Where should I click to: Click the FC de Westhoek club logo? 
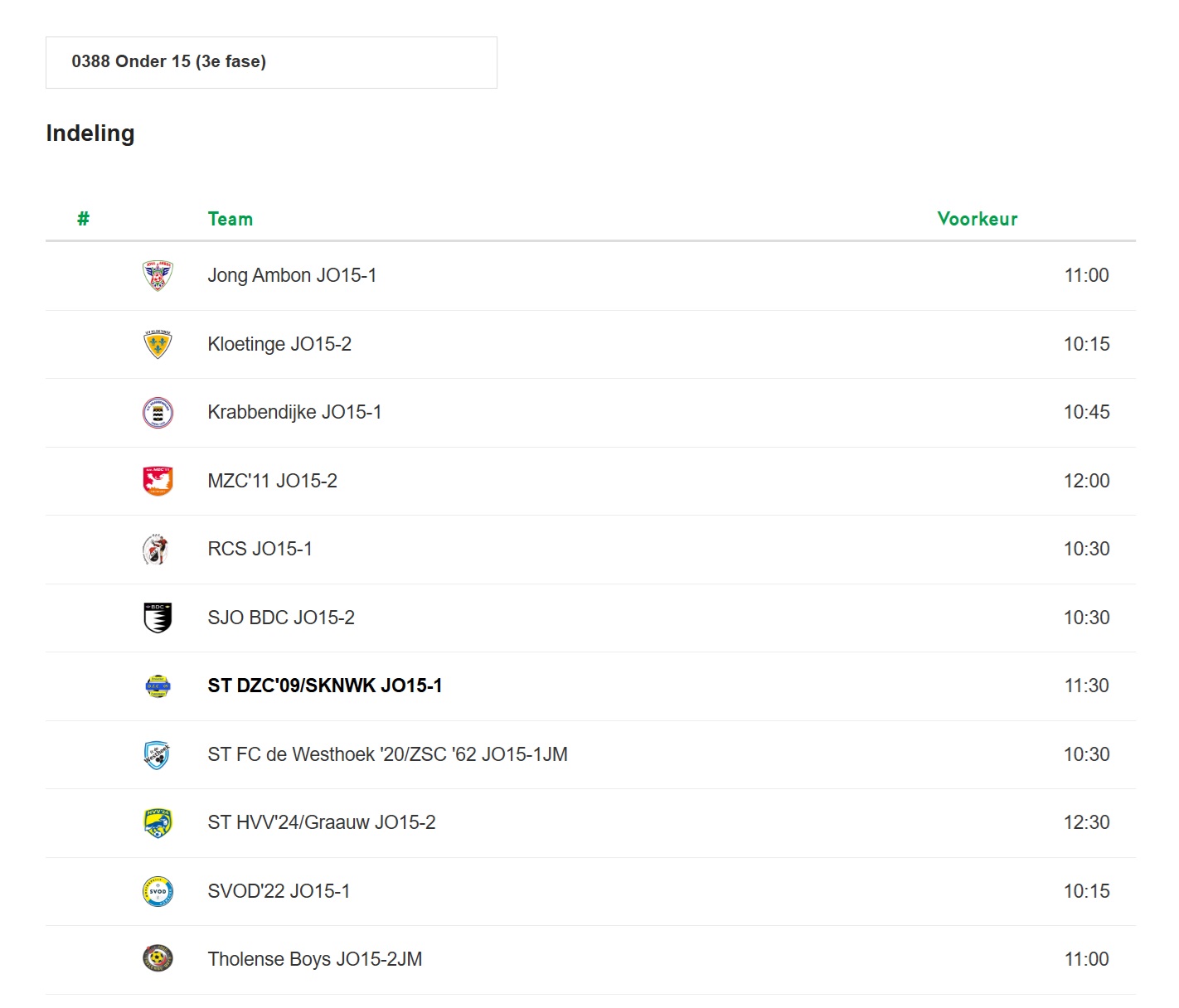point(157,754)
